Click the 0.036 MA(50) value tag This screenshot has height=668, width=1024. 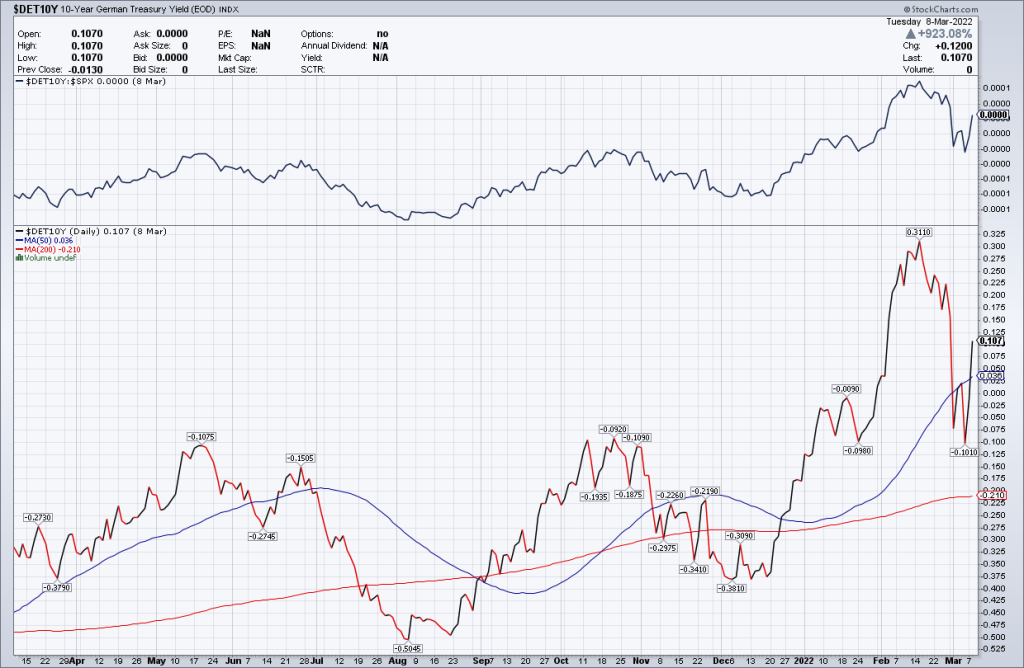pyautogui.click(x=990, y=375)
